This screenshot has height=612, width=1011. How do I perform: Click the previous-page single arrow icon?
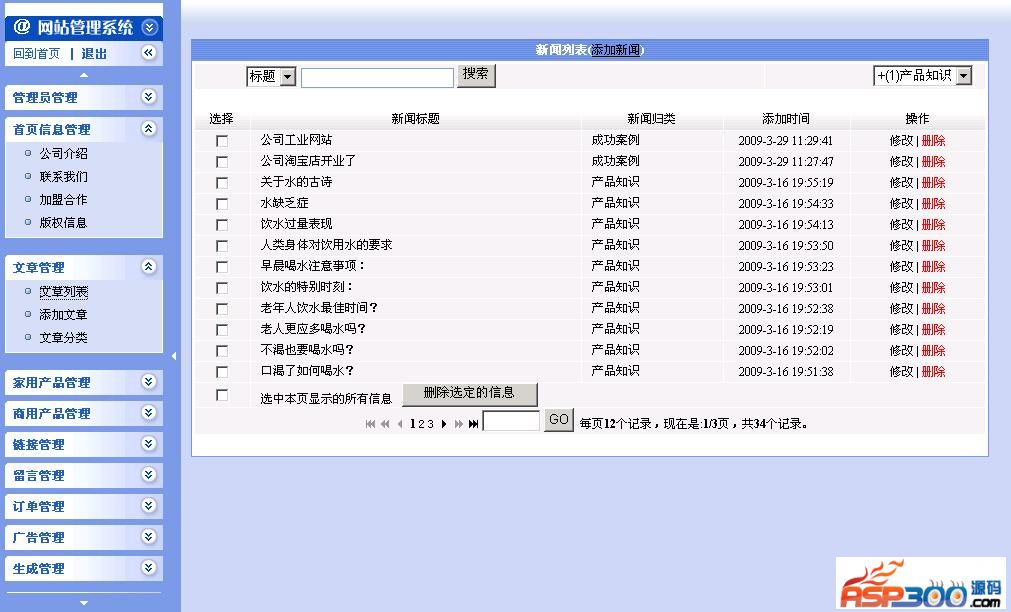[x=400, y=424]
